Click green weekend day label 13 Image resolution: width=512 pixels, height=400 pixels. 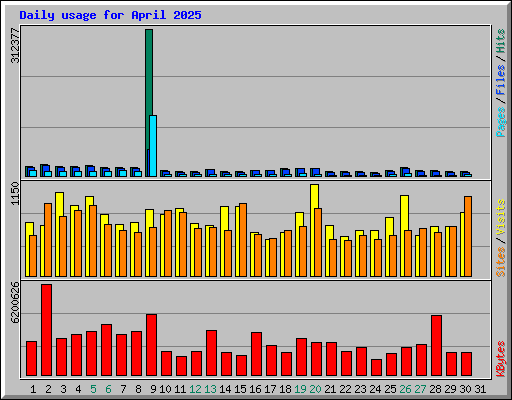click(x=210, y=389)
